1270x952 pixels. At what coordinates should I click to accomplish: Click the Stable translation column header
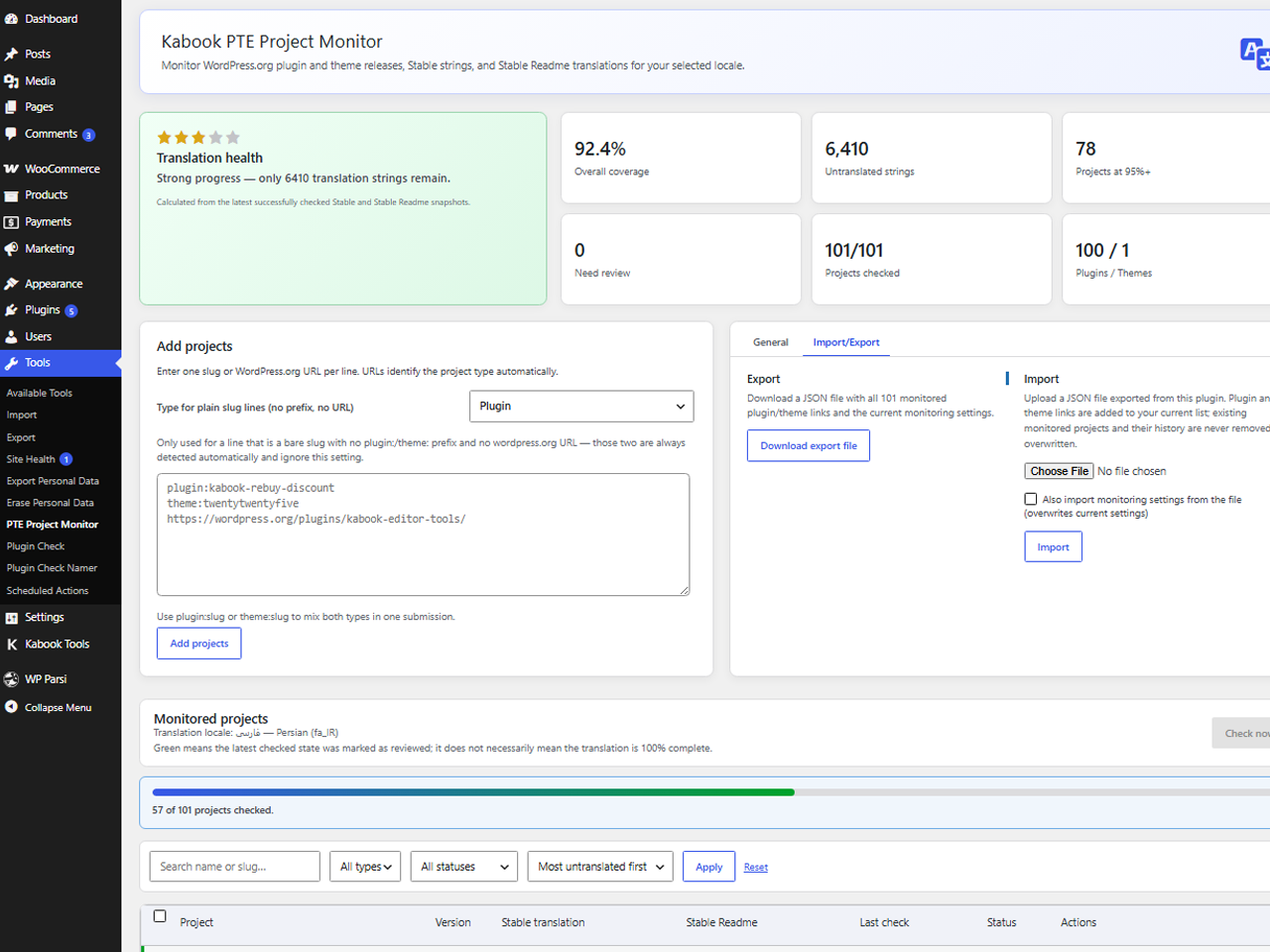[543, 922]
